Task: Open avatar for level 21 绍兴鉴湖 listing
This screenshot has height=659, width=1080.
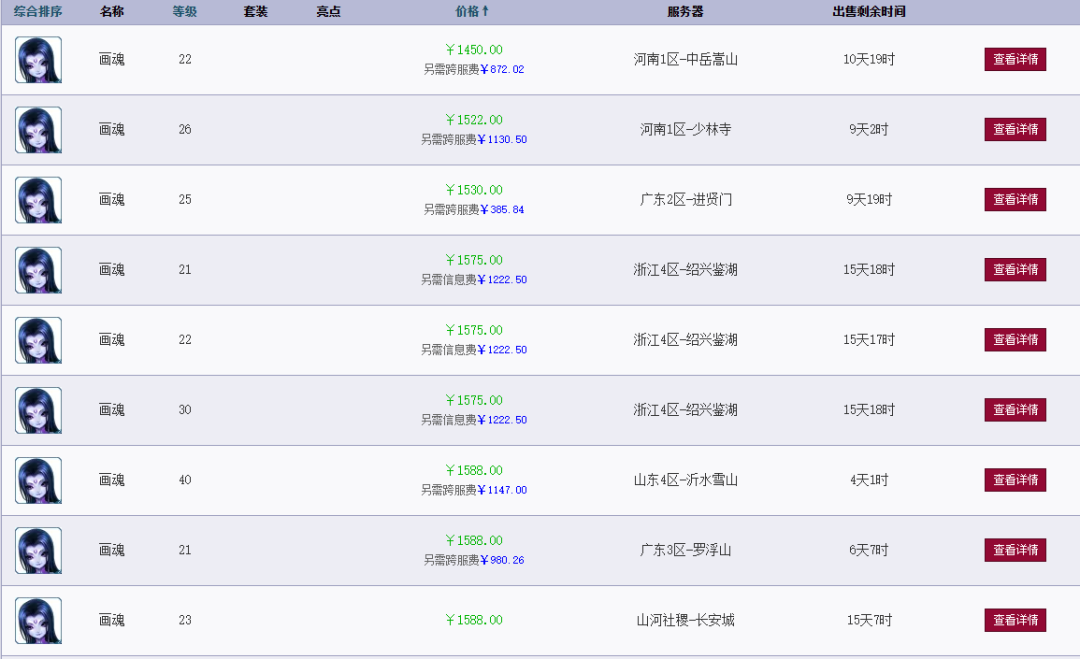Action: click(x=39, y=271)
